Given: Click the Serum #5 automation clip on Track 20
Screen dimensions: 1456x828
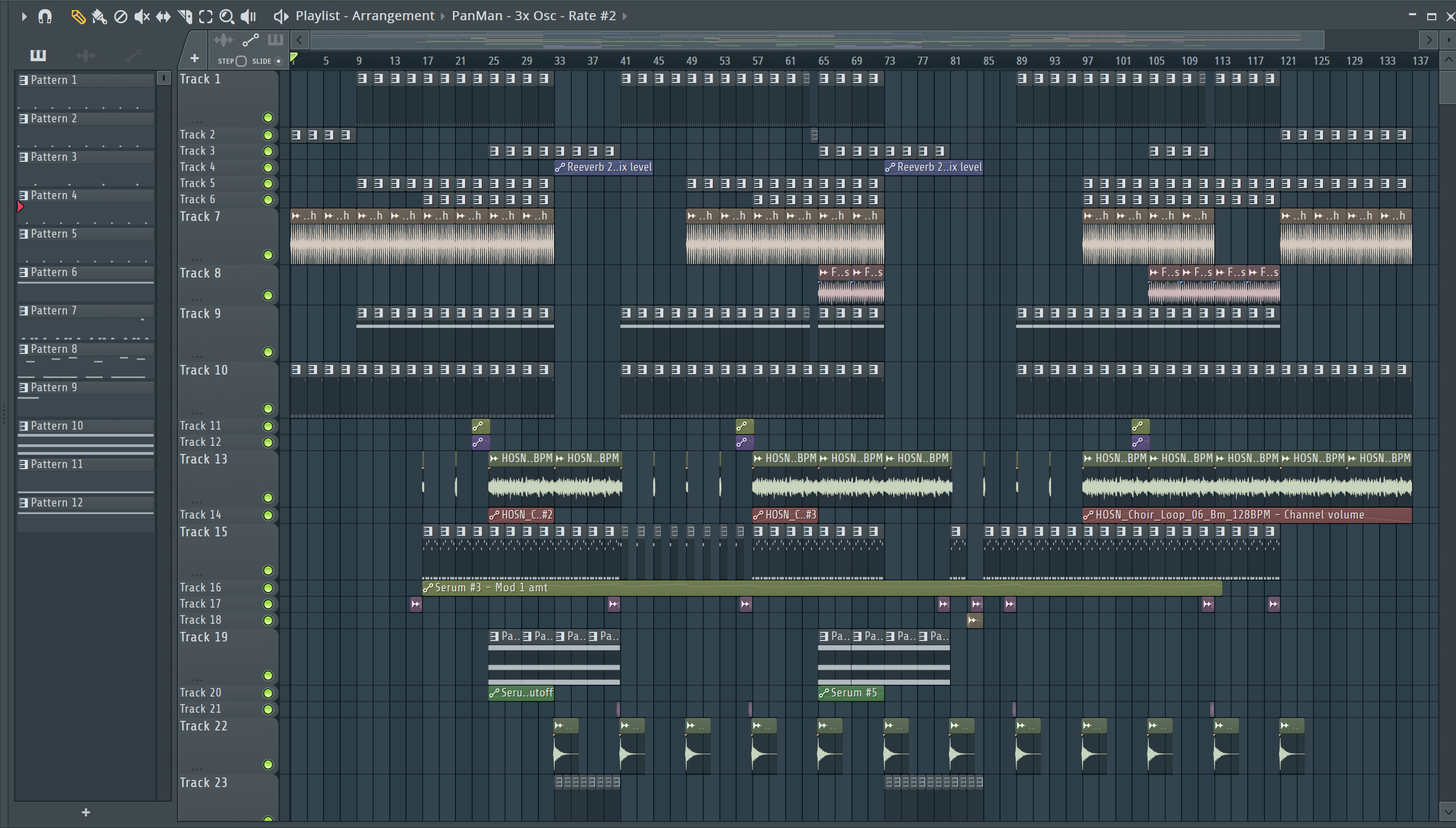Looking at the screenshot, I should click(851, 693).
